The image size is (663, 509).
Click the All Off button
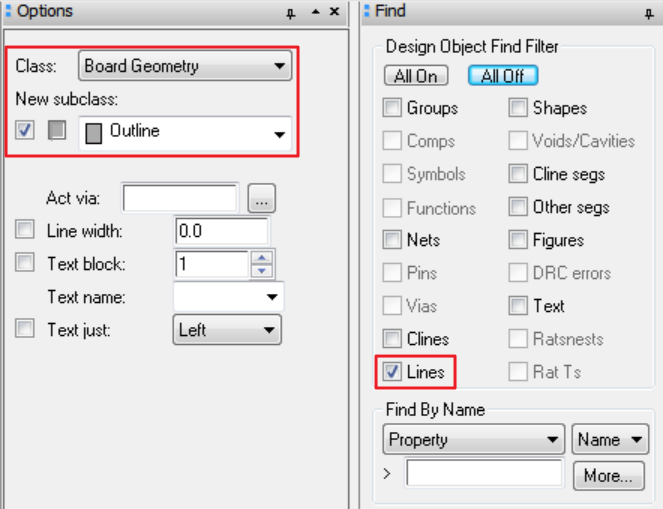pos(503,76)
